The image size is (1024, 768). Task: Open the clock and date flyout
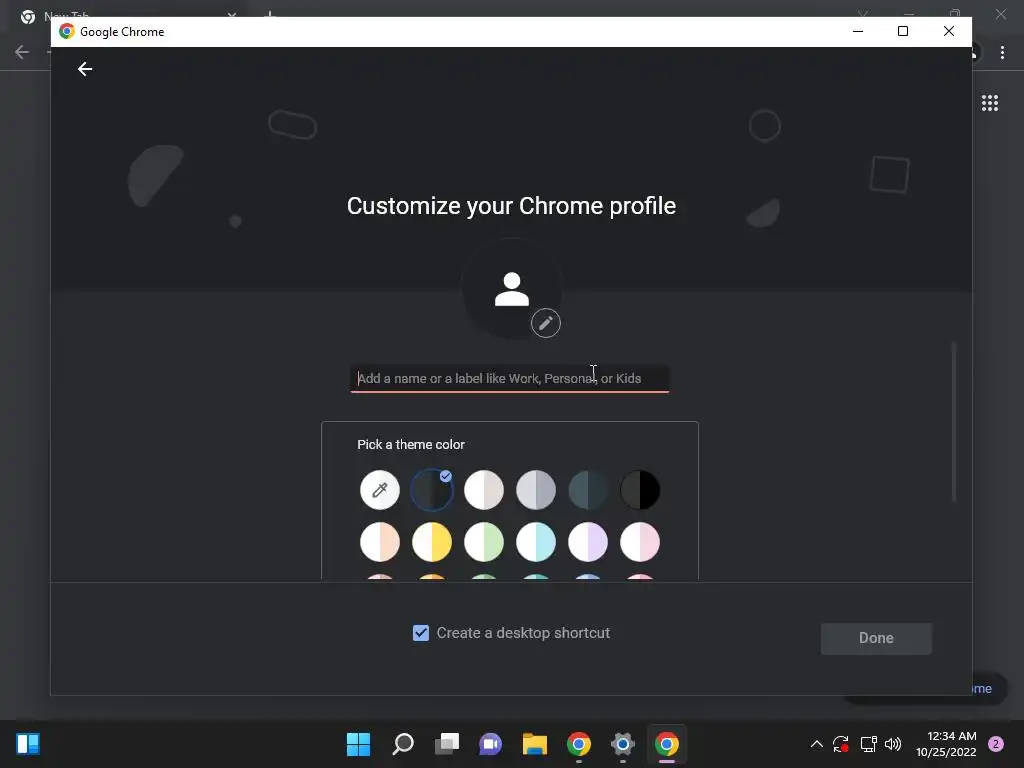pos(946,744)
